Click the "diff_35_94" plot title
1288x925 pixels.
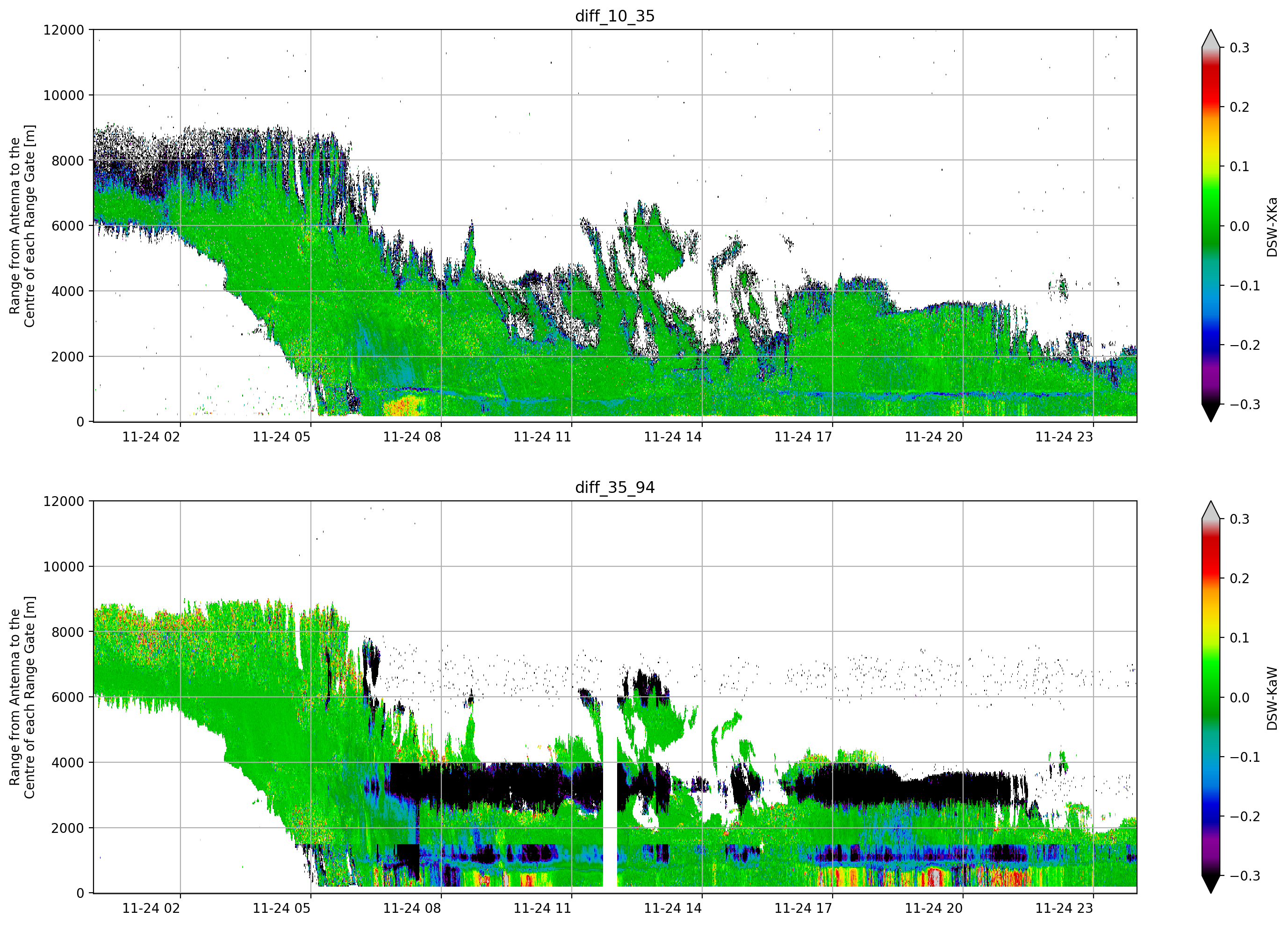[x=614, y=487]
